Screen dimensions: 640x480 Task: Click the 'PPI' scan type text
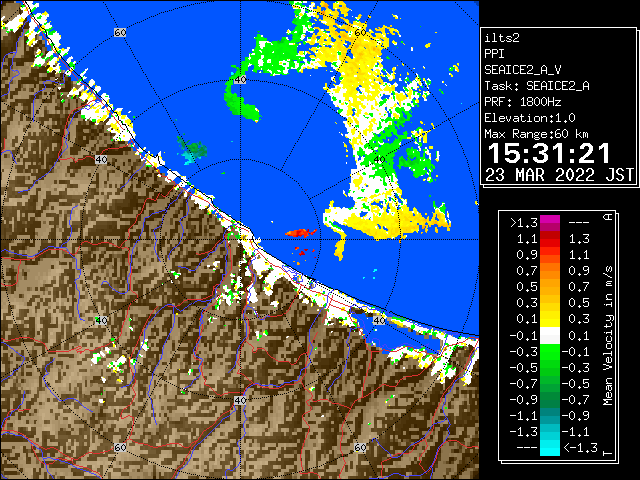click(x=494, y=54)
